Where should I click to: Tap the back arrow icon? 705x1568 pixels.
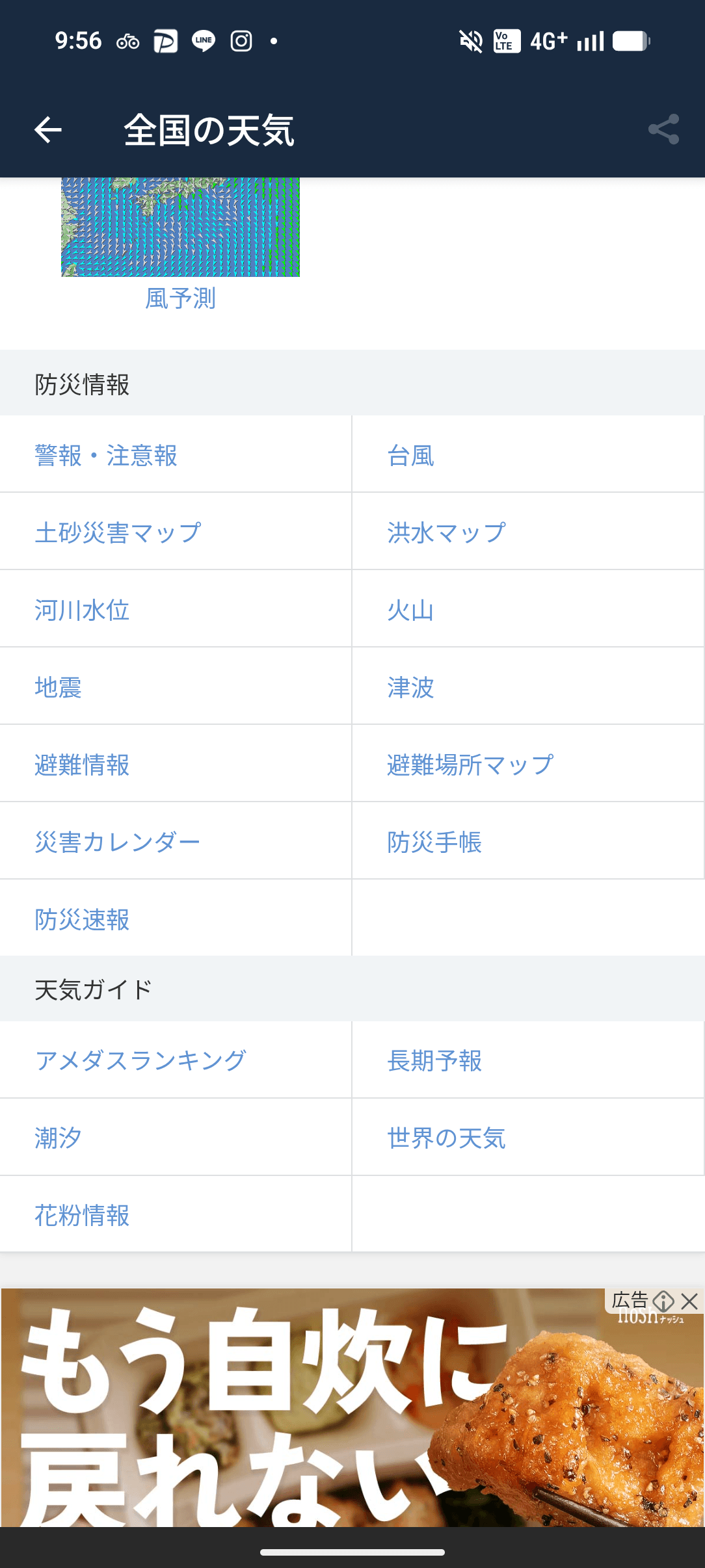tap(48, 130)
